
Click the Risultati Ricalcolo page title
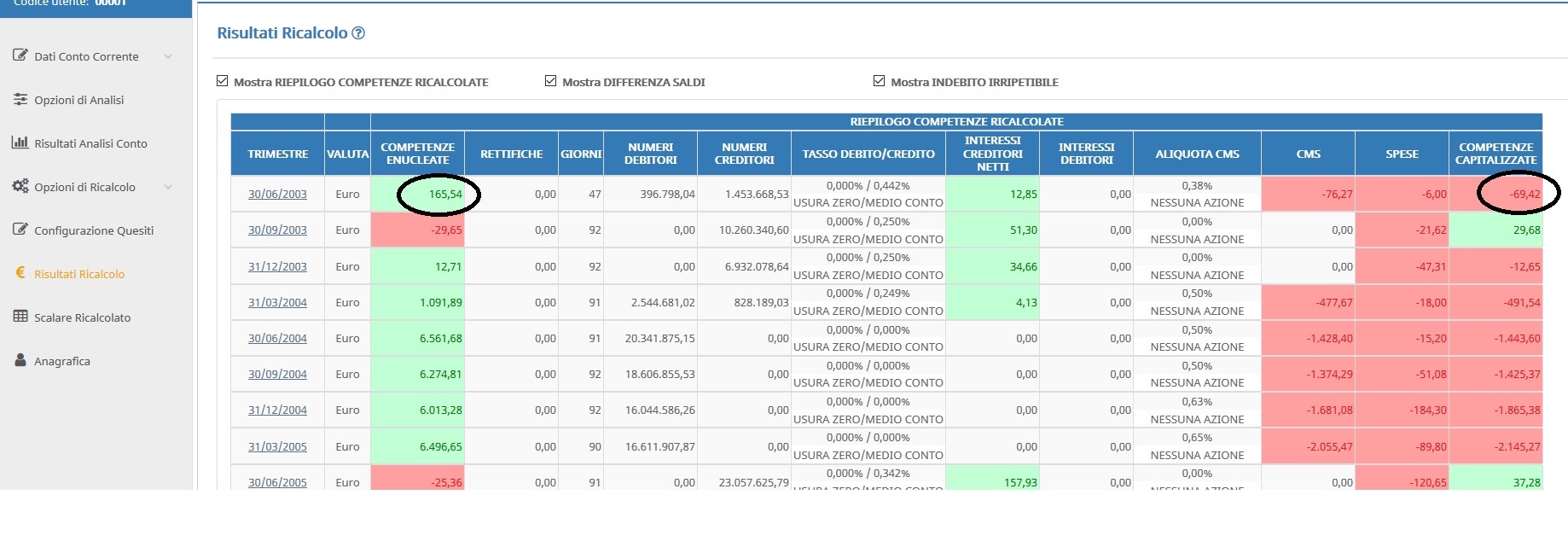tap(282, 33)
